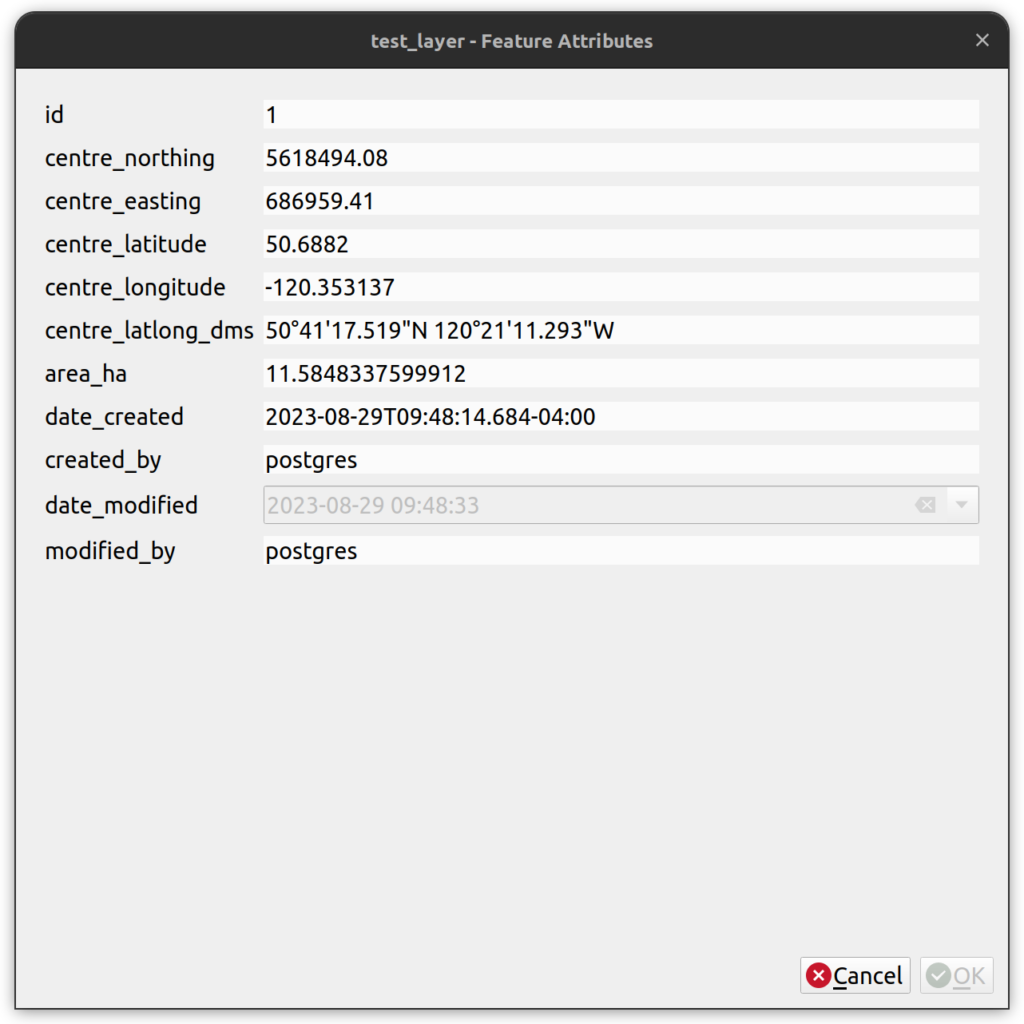Click the date_modified datetime text box
1024x1024 pixels.
tap(580, 505)
